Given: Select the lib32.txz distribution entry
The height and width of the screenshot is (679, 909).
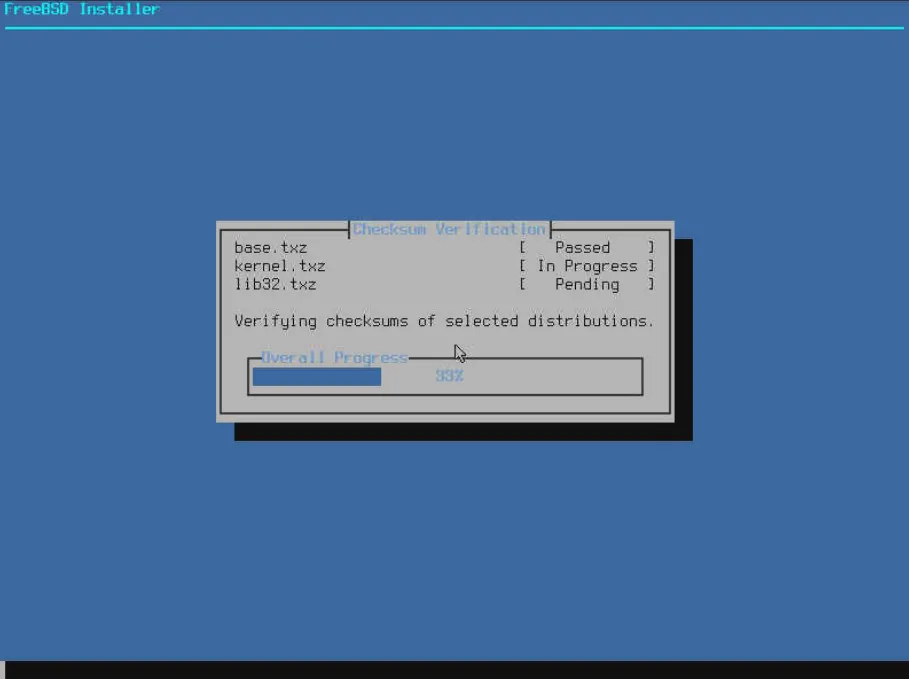Looking at the screenshot, I should click(x=275, y=285).
